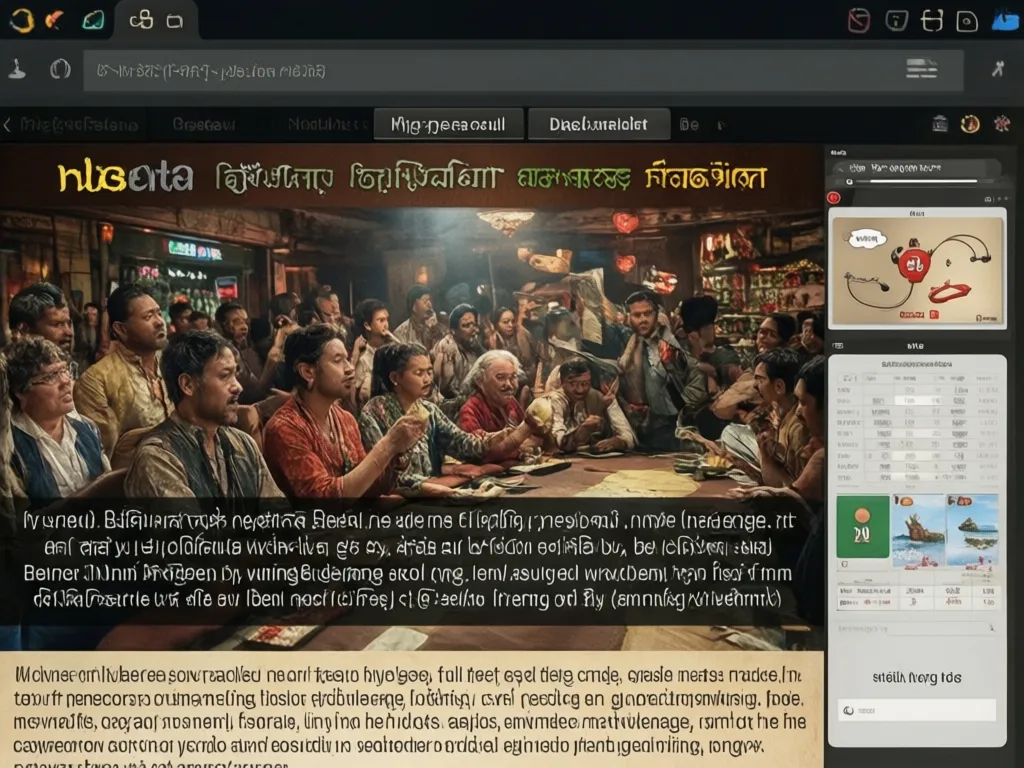Open the right-hand sea island thumbnail
Screen dimensions: 1024x768
tap(972, 530)
